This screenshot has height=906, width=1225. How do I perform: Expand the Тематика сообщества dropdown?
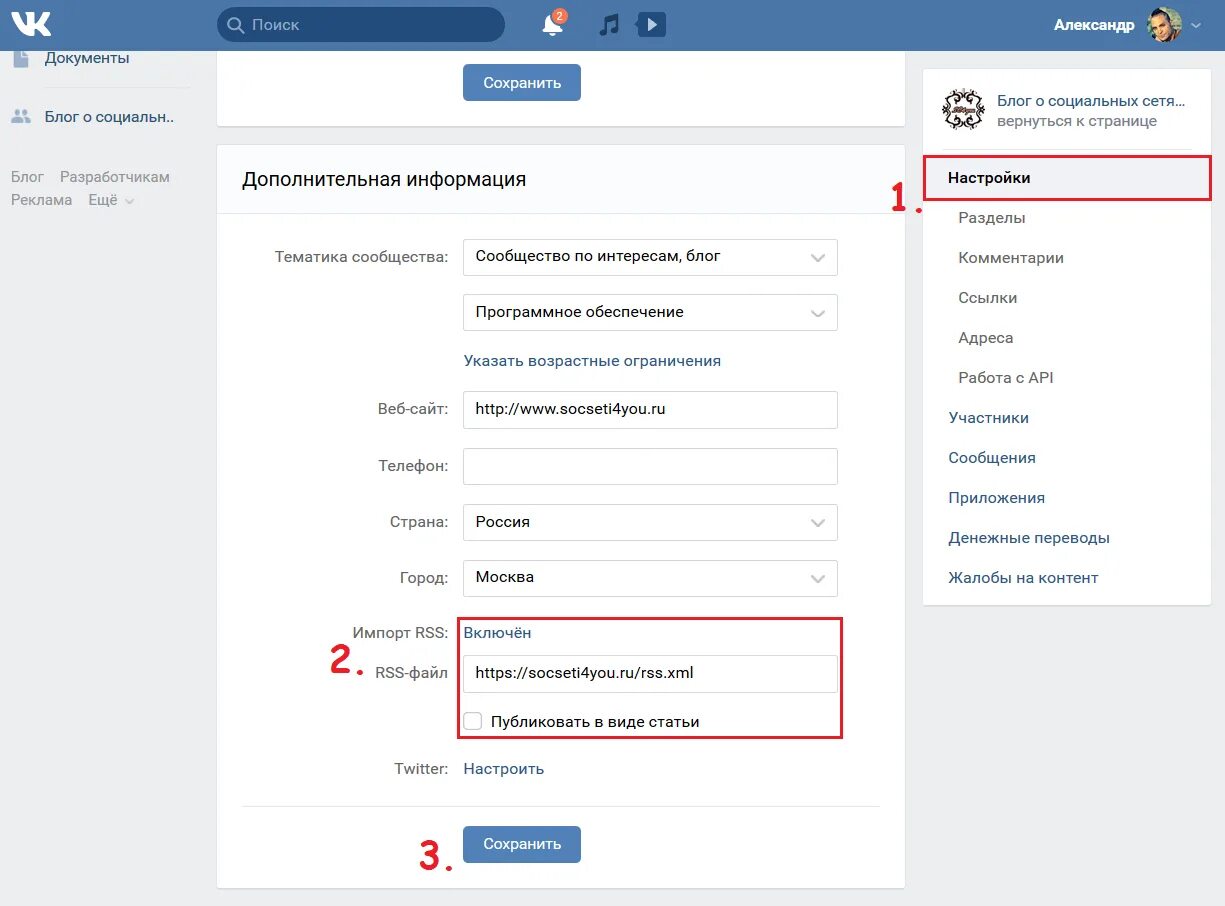coord(650,257)
